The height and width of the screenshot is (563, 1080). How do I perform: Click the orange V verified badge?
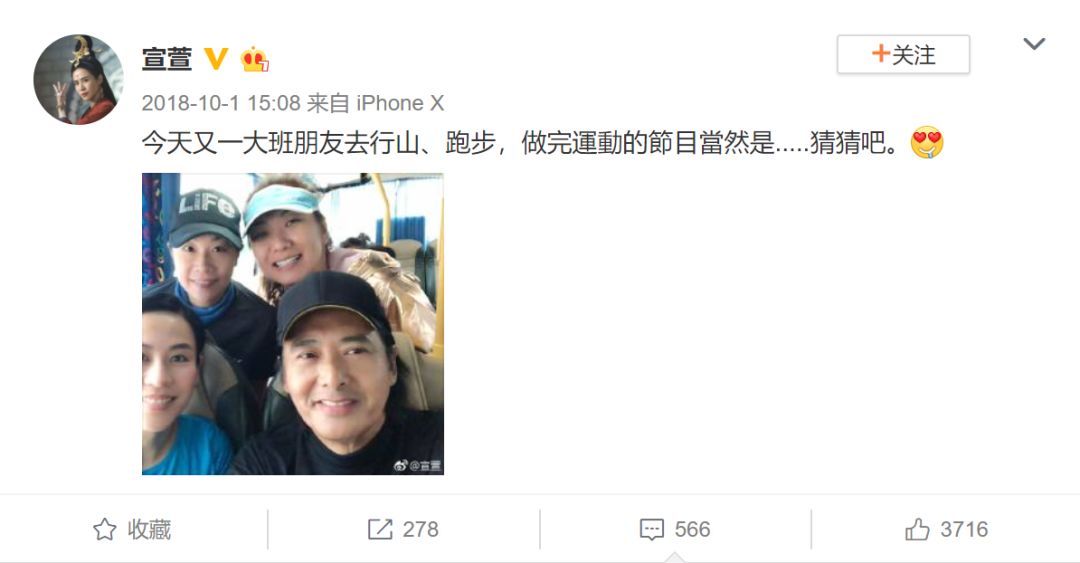pyautogui.click(x=216, y=59)
